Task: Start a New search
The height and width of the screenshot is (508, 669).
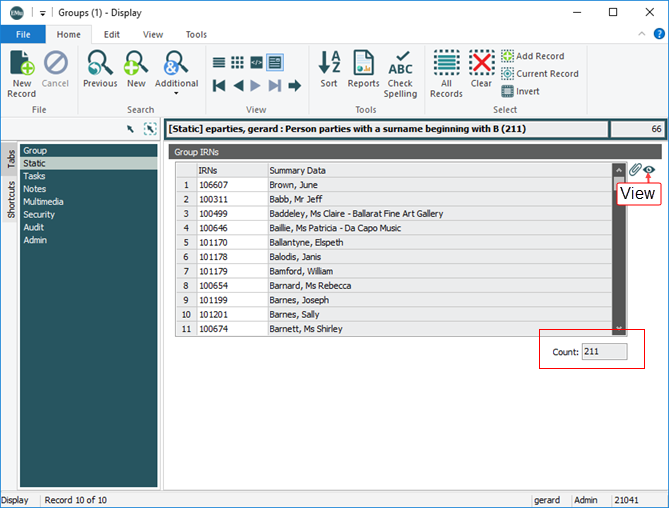Action: (x=135, y=74)
